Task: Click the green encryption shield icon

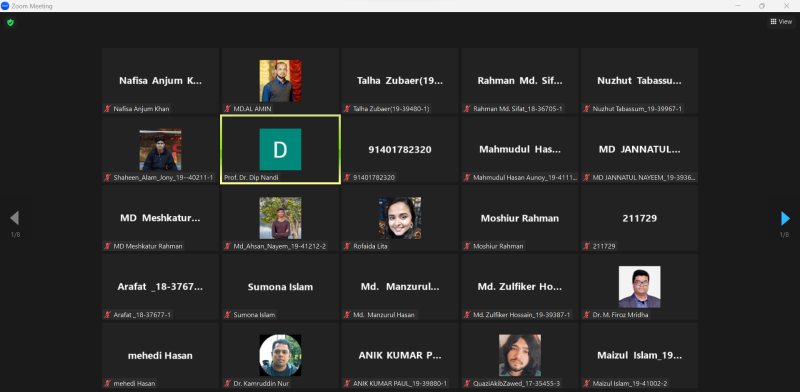Action: pos(10,22)
